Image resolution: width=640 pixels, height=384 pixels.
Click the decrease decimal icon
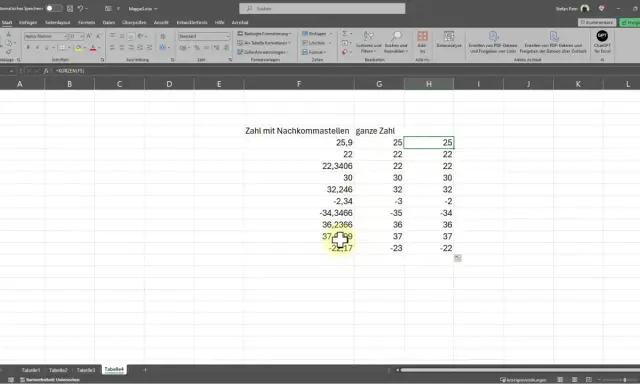pos(226,48)
